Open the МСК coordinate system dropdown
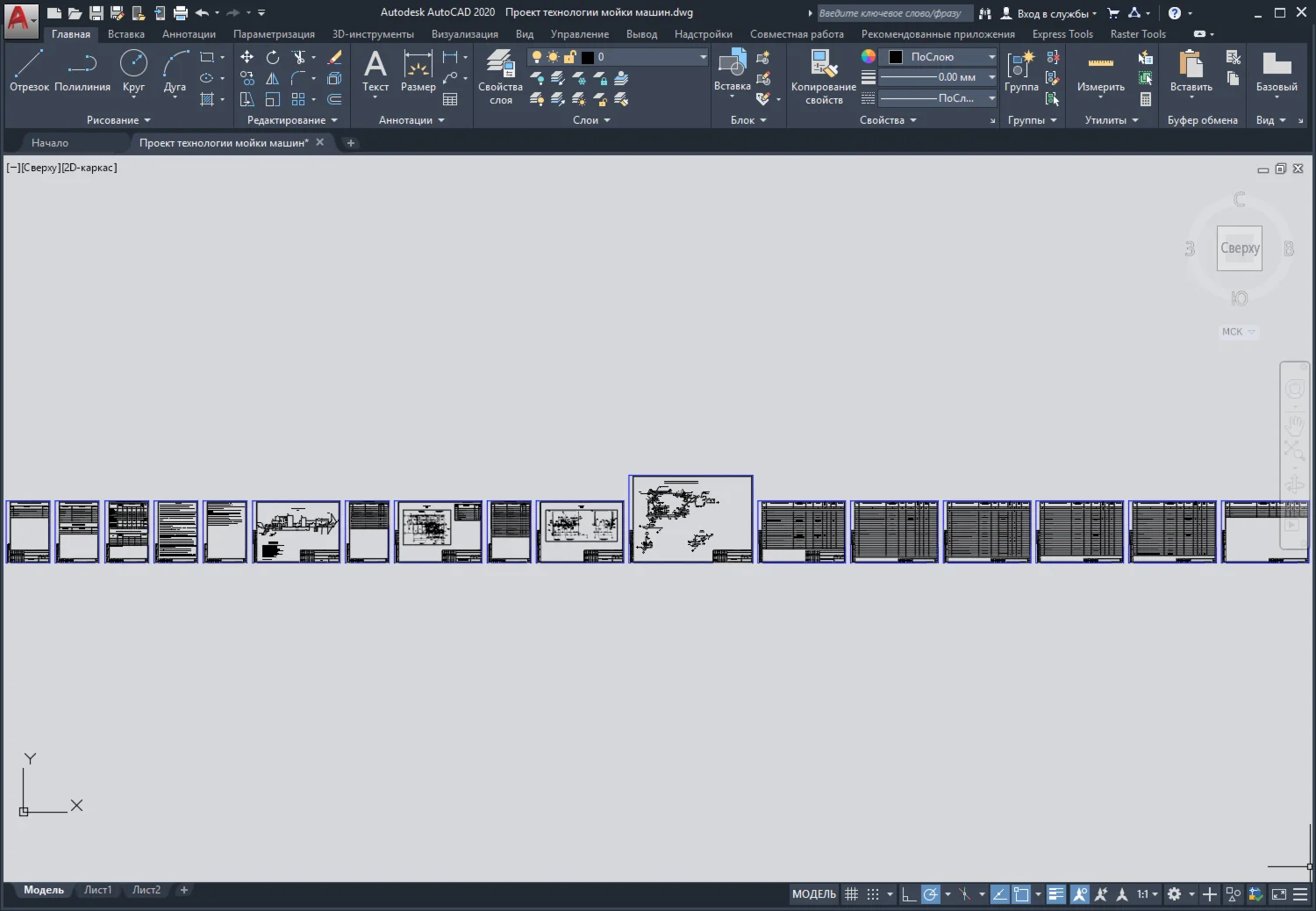The width and height of the screenshot is (1316, 911). pyautogui.click(x=1239, y=332)
